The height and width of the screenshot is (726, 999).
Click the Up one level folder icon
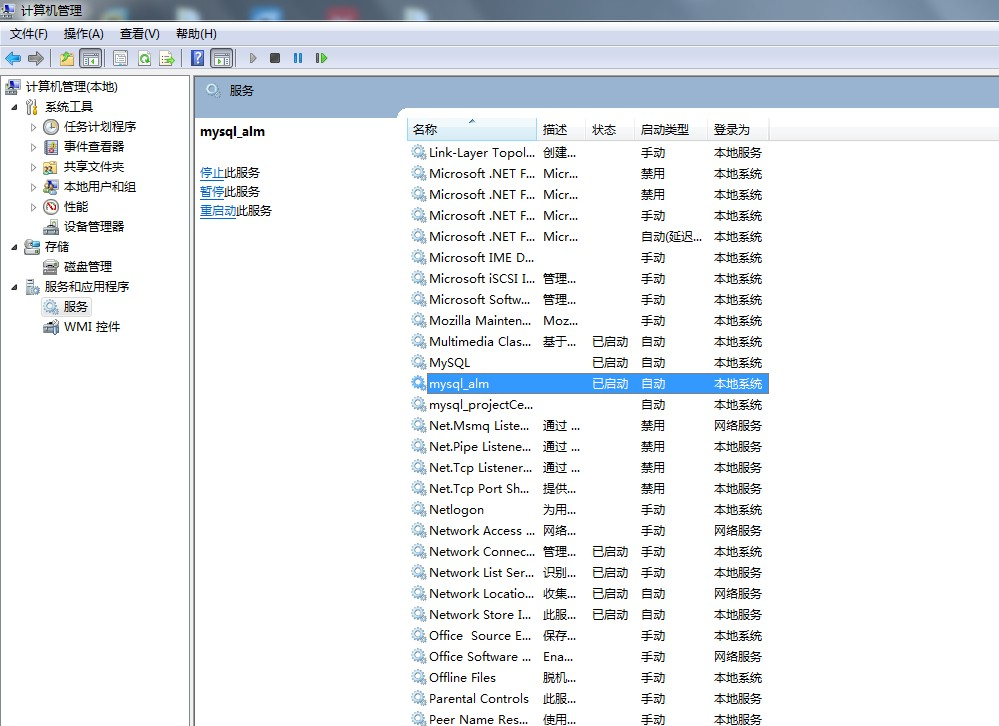[67, 58]
